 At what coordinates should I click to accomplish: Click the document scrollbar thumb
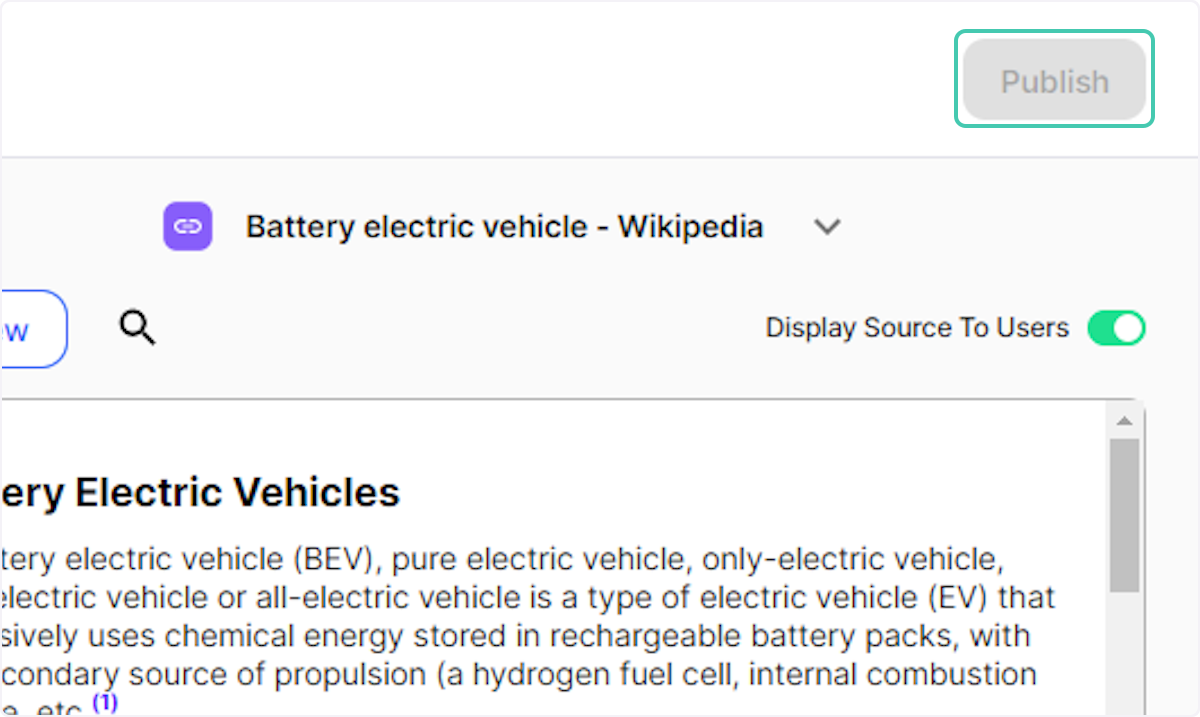point(1124,515)
